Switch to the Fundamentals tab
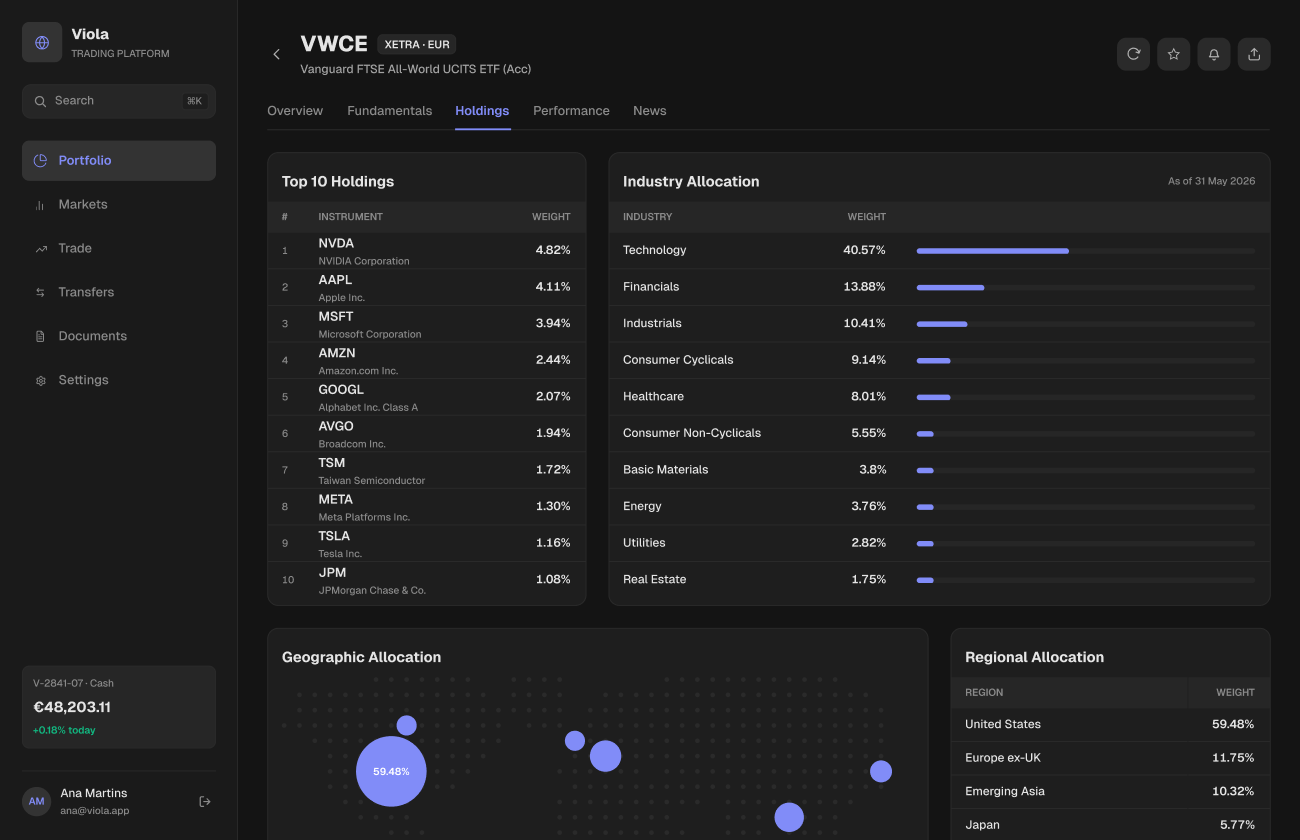This screenshot has height=840, width=1300. (x=390, y=111)
